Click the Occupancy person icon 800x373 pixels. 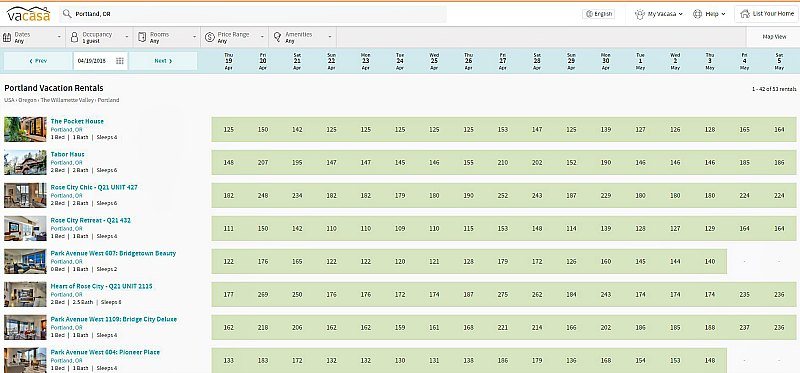[x=74, y=37]
